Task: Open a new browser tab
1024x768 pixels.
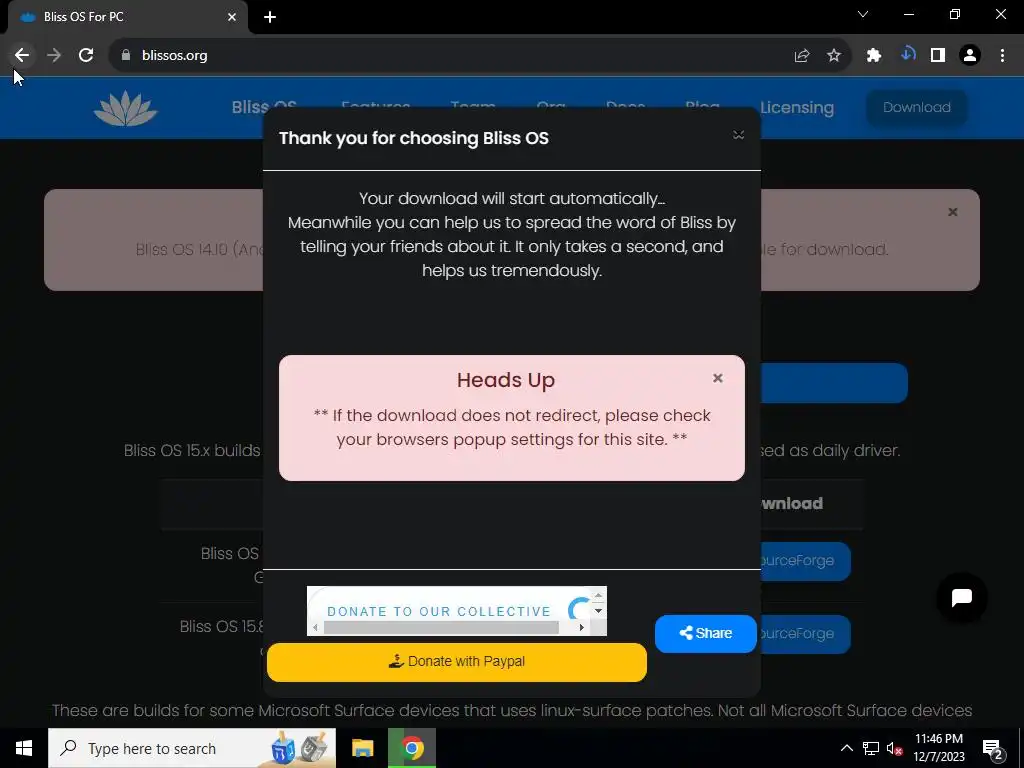Action: (x=270, y=17)
